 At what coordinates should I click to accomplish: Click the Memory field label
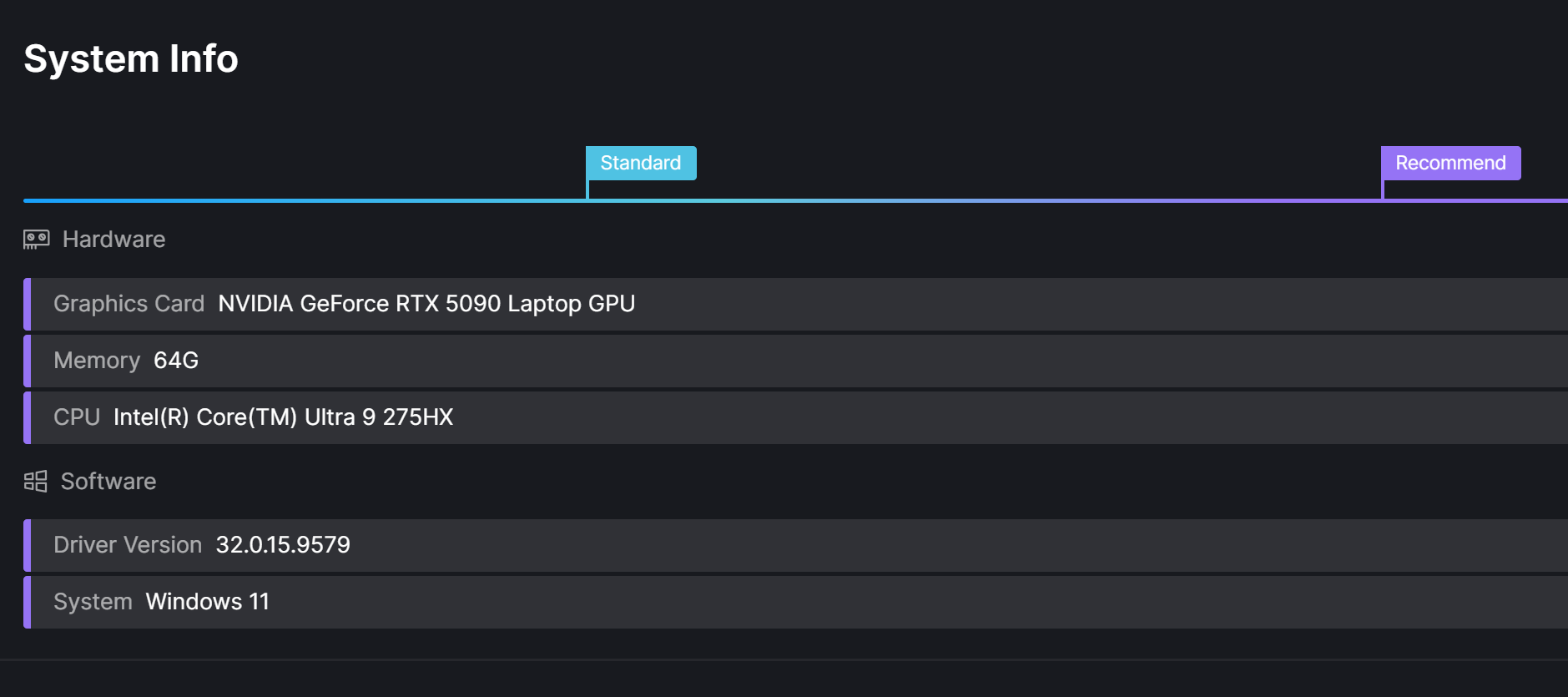(x=97, y=361)
